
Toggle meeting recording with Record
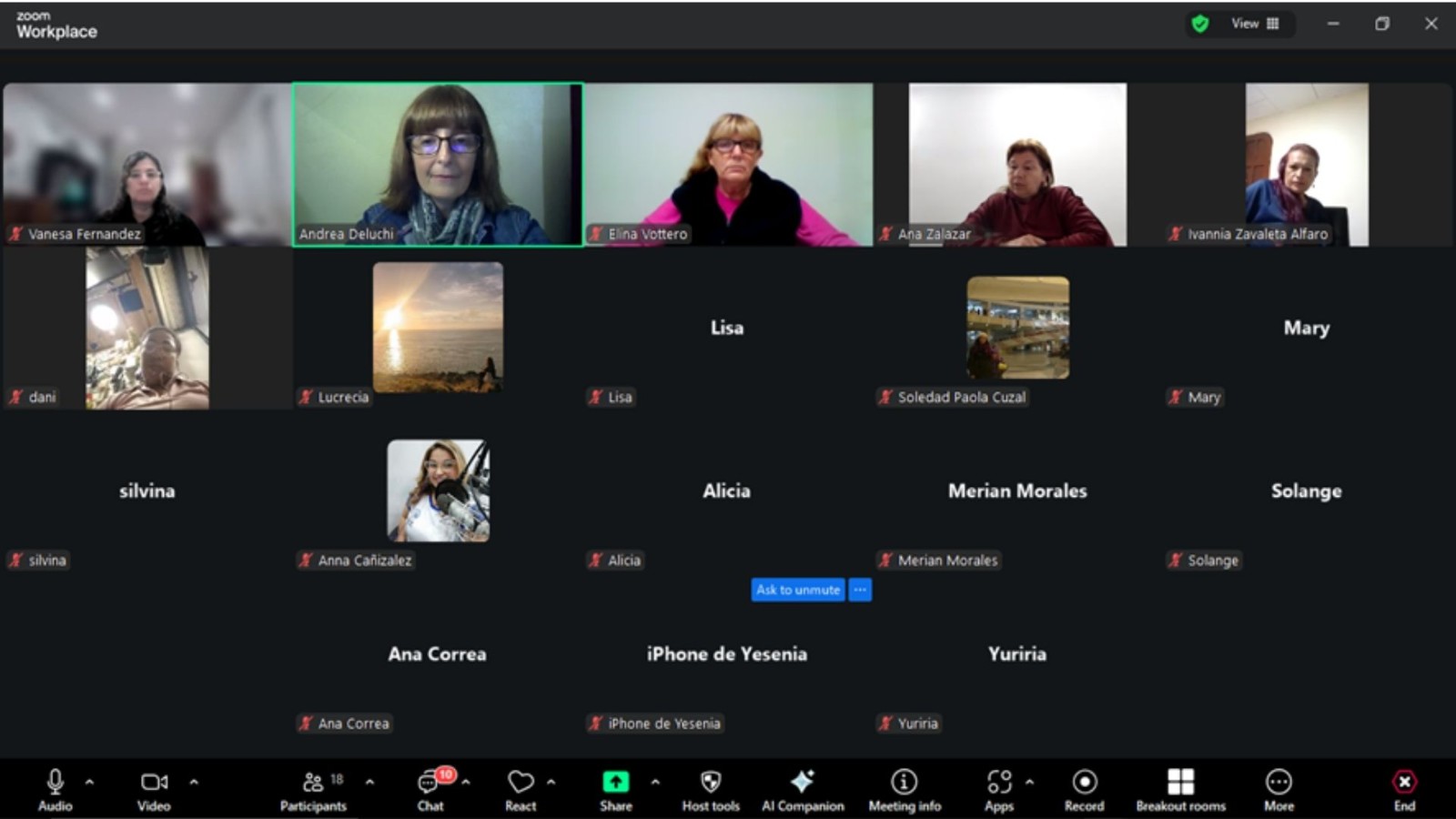tap(1084, 790)
